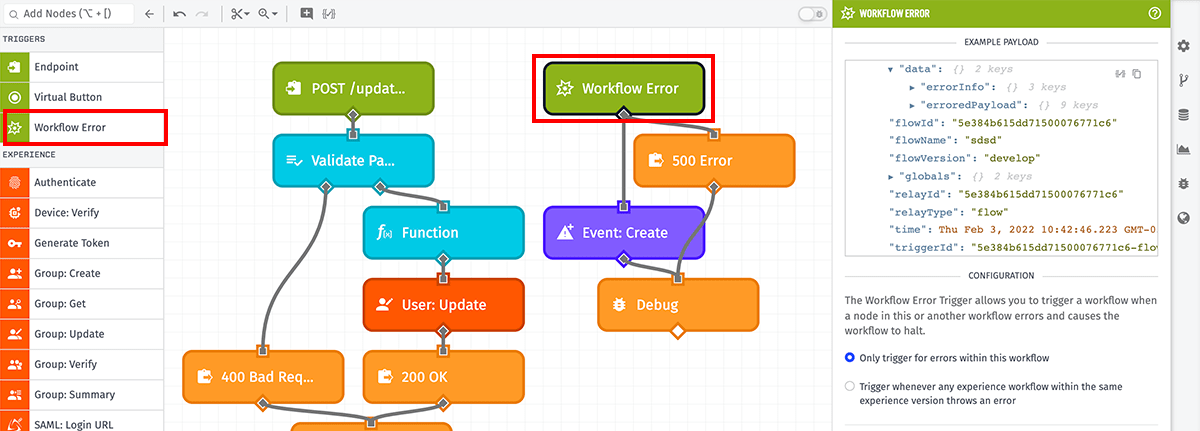Click the compare icon beside copy payload
The width and height of the screenshot is (1200, 431).
1122,74
